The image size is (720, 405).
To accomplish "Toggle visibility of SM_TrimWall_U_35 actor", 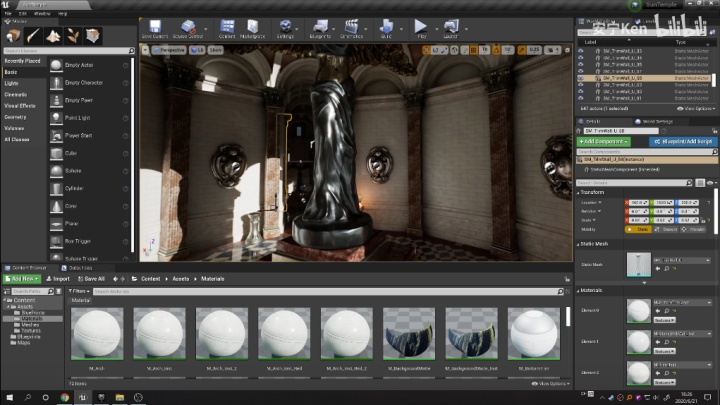I will click(x=581, y=65).
